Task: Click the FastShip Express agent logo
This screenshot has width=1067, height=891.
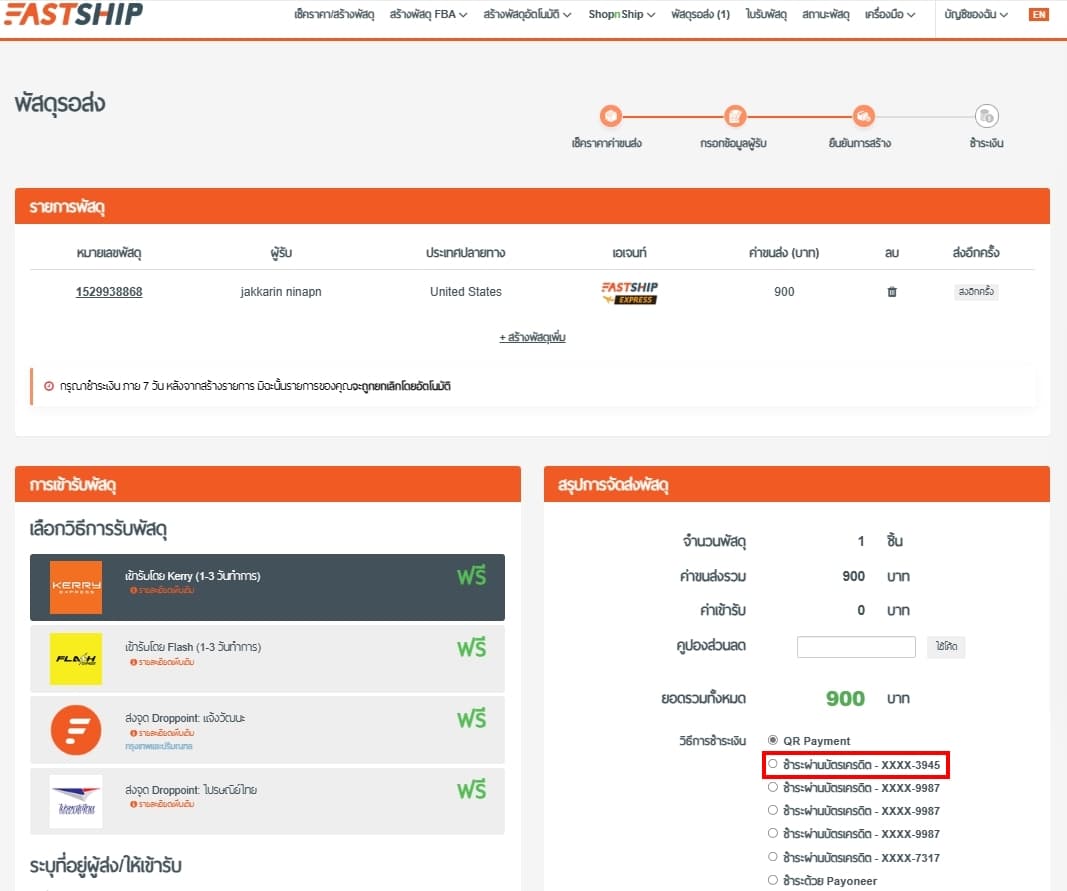Action: click(x=629, y=293)
